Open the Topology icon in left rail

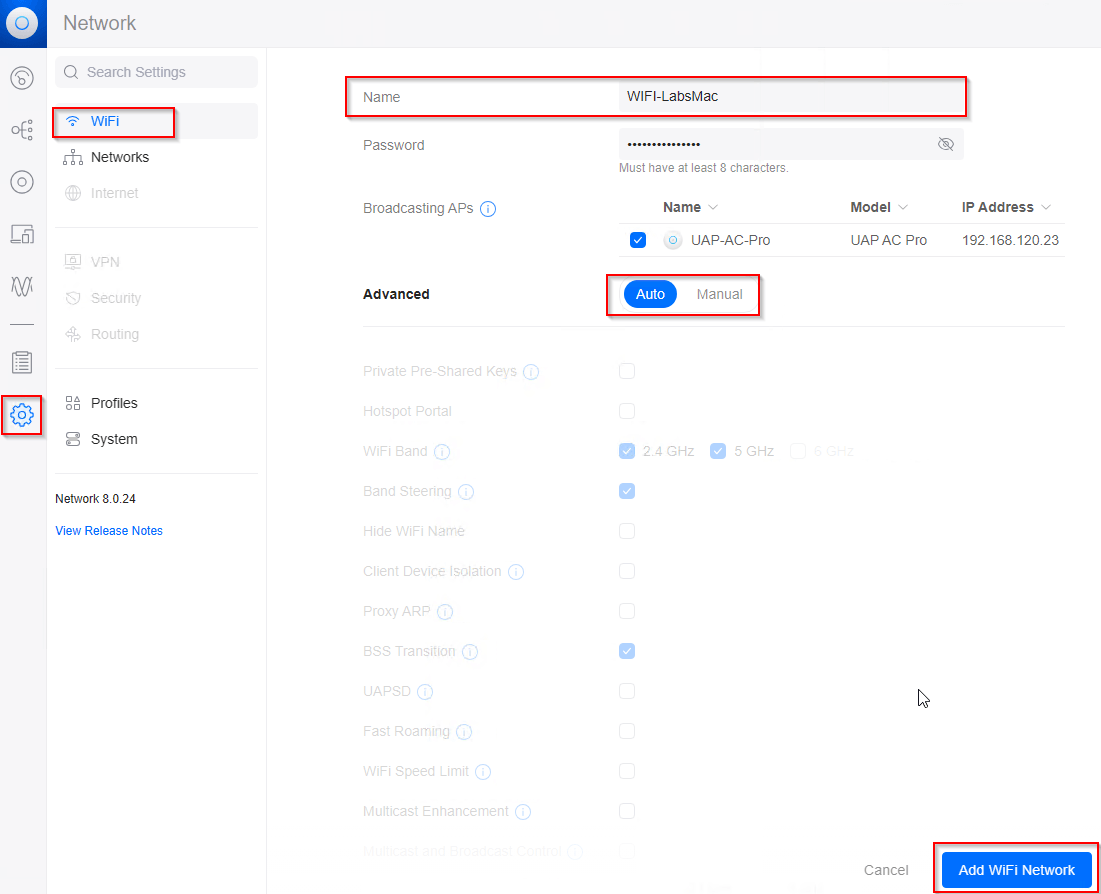point(22,130)
